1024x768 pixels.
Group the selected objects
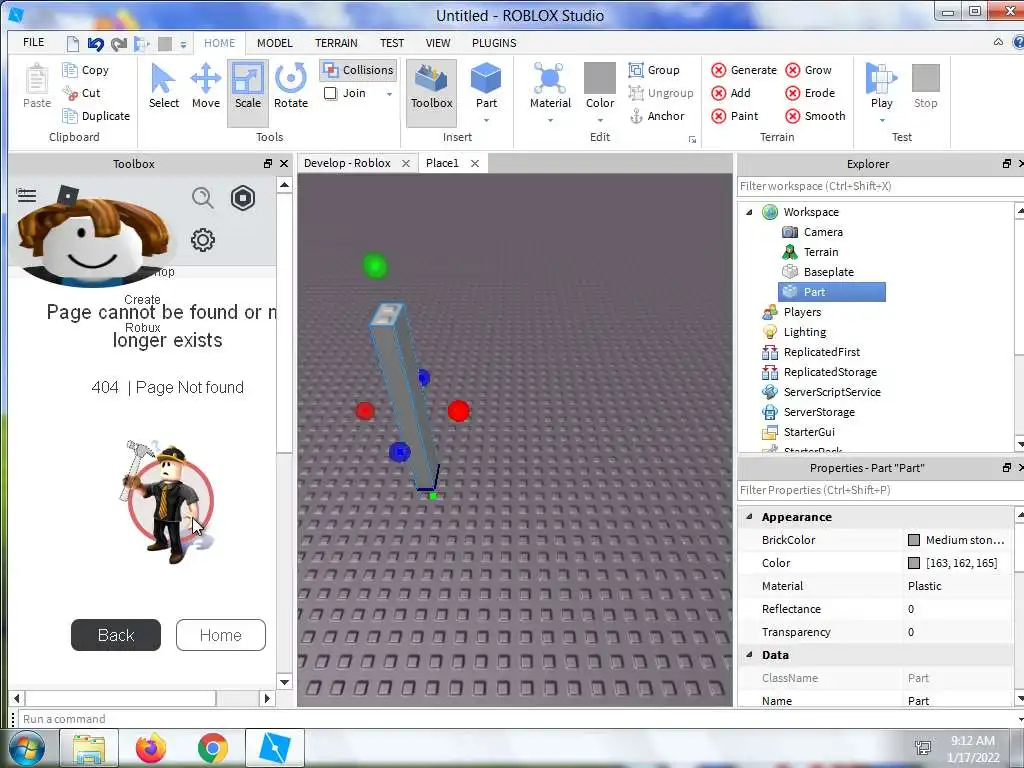[x=654, y=70]
